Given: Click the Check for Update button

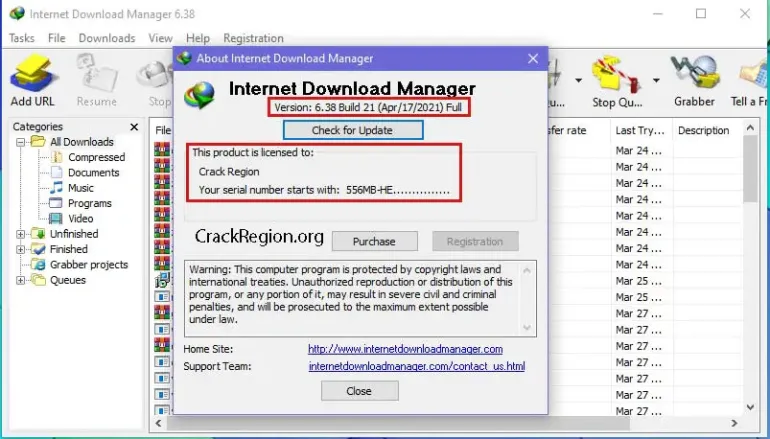Looking at the screenshot, I should coord(353,130).
